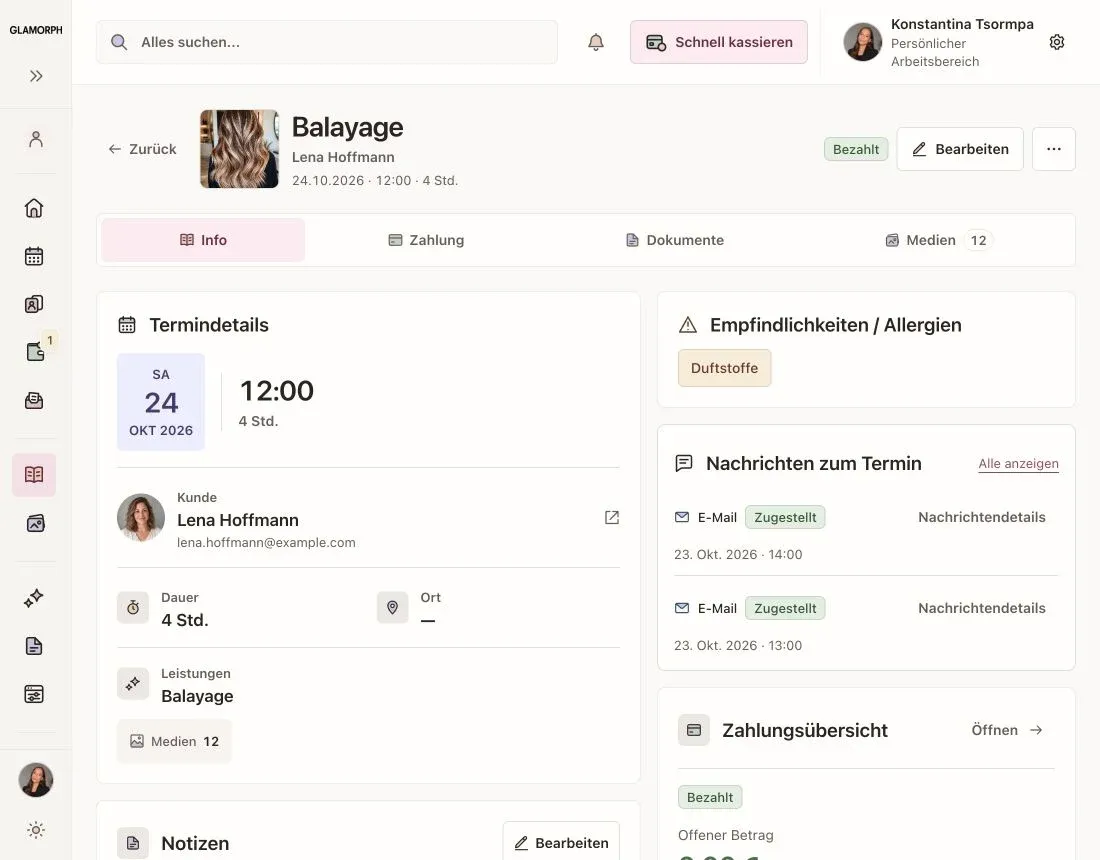
Task: Click the Dauer stopwatch icon
Action: point(133,607)
